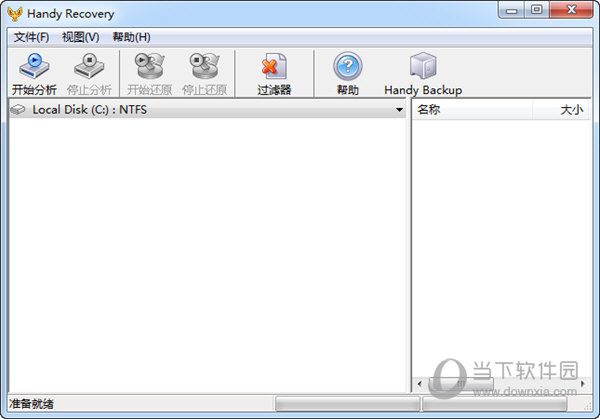The image size is (600, 419).
Task: Click the right arrow of the file list scrollbar
Action: click(x=583, y=383)
